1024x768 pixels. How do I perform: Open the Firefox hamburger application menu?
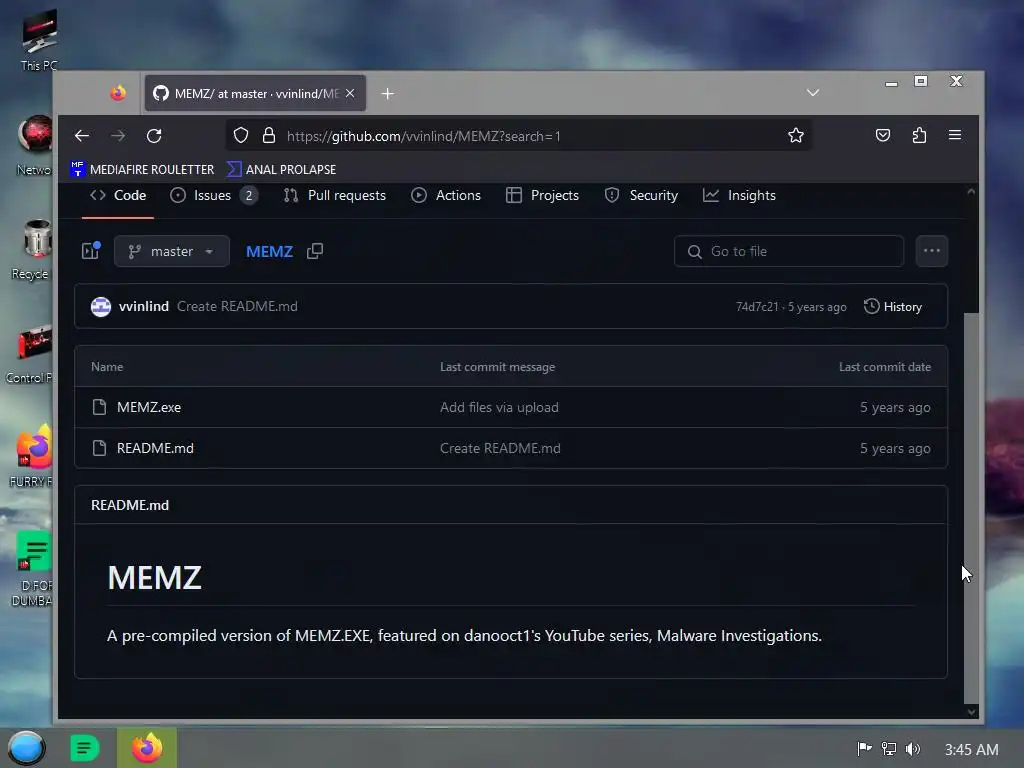coord(955,135)
